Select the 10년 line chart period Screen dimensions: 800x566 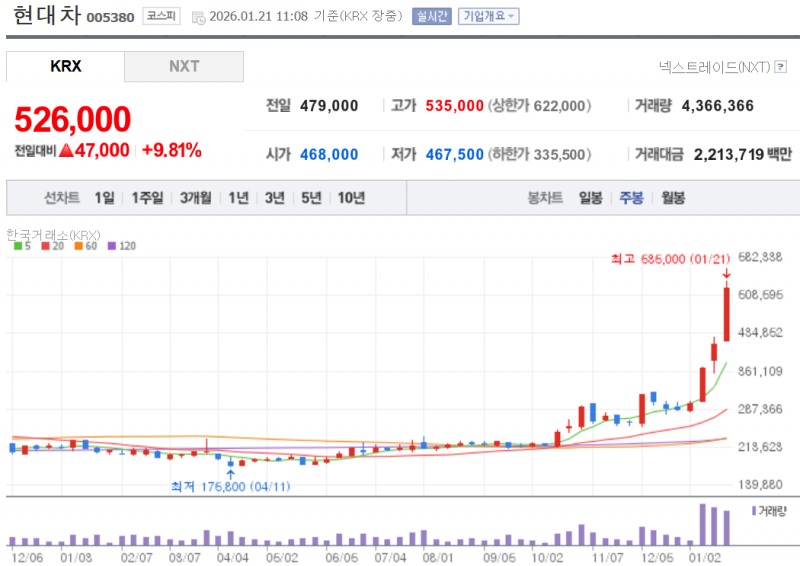pyautogui.click(x=351, y=198)
